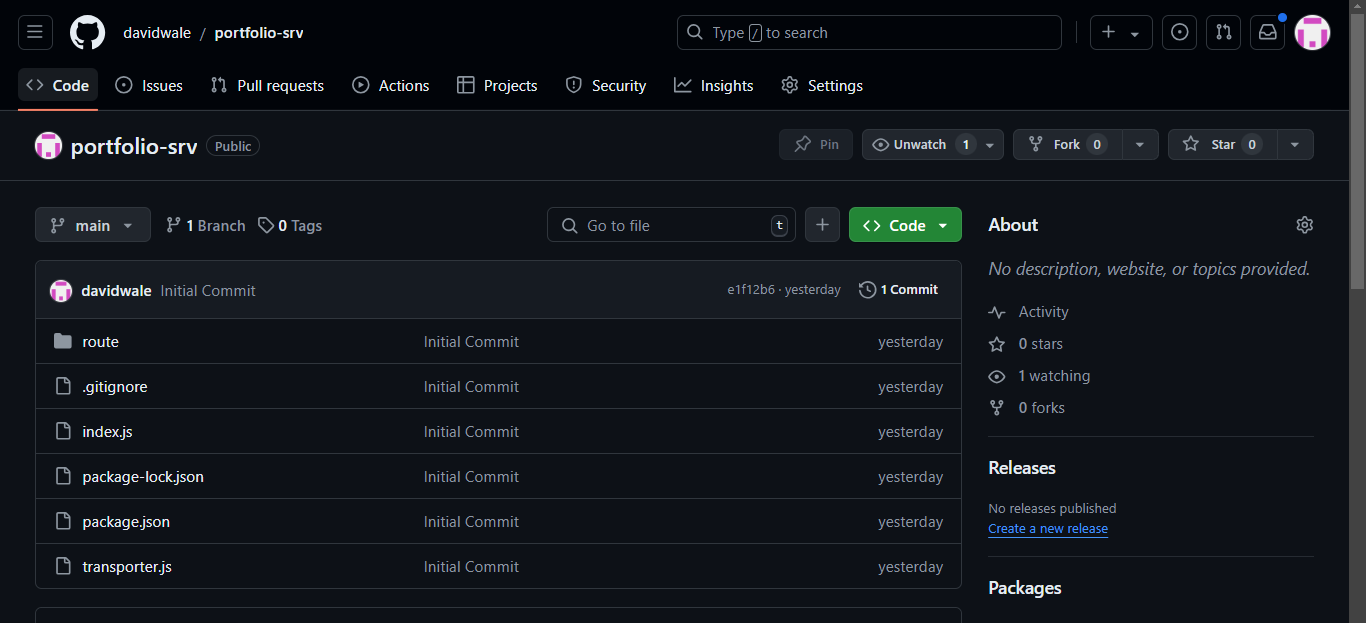Screen dimensions: 1366x623
Task: Open the route folder
Action: (100, 342)
